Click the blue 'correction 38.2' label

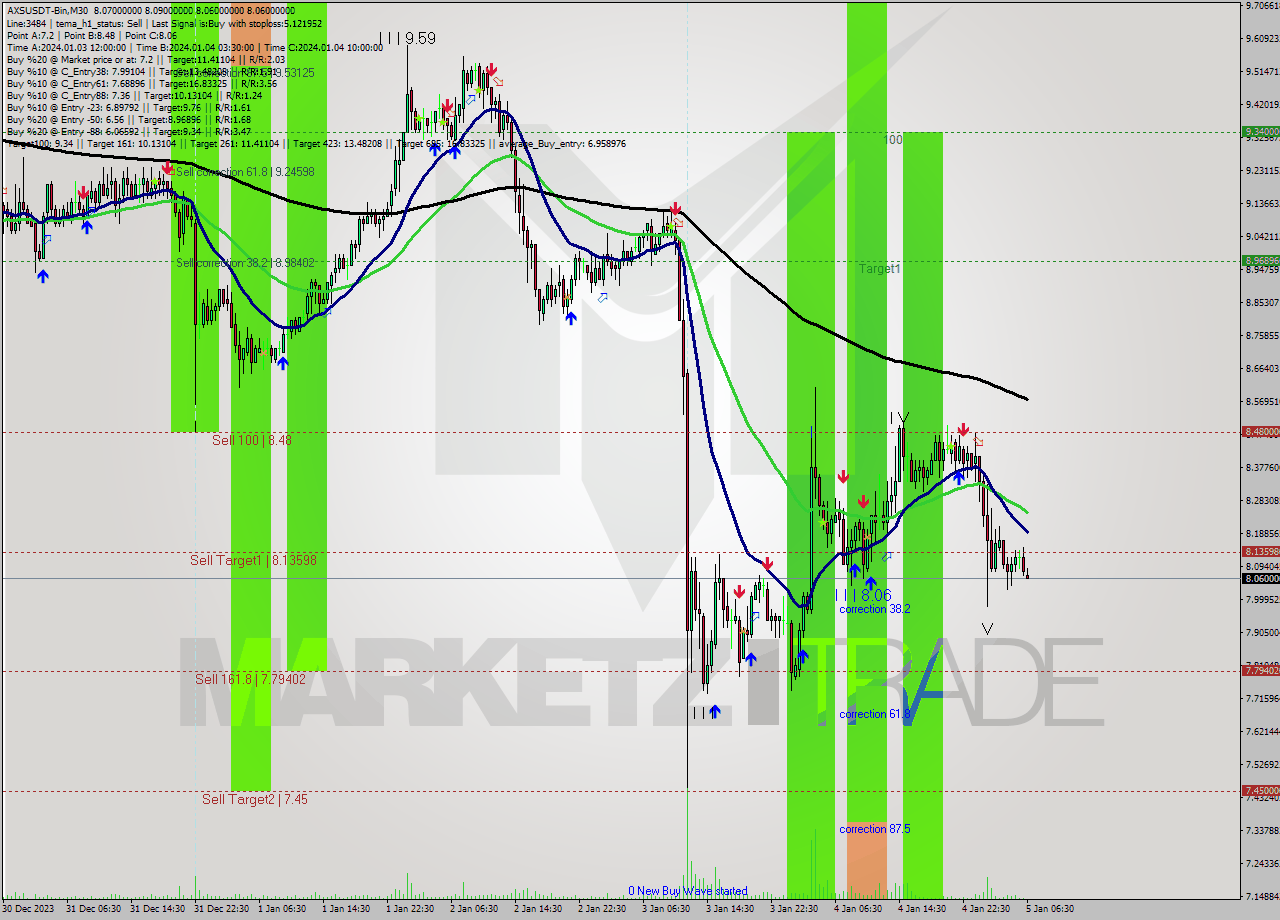[x=874, y=609]
